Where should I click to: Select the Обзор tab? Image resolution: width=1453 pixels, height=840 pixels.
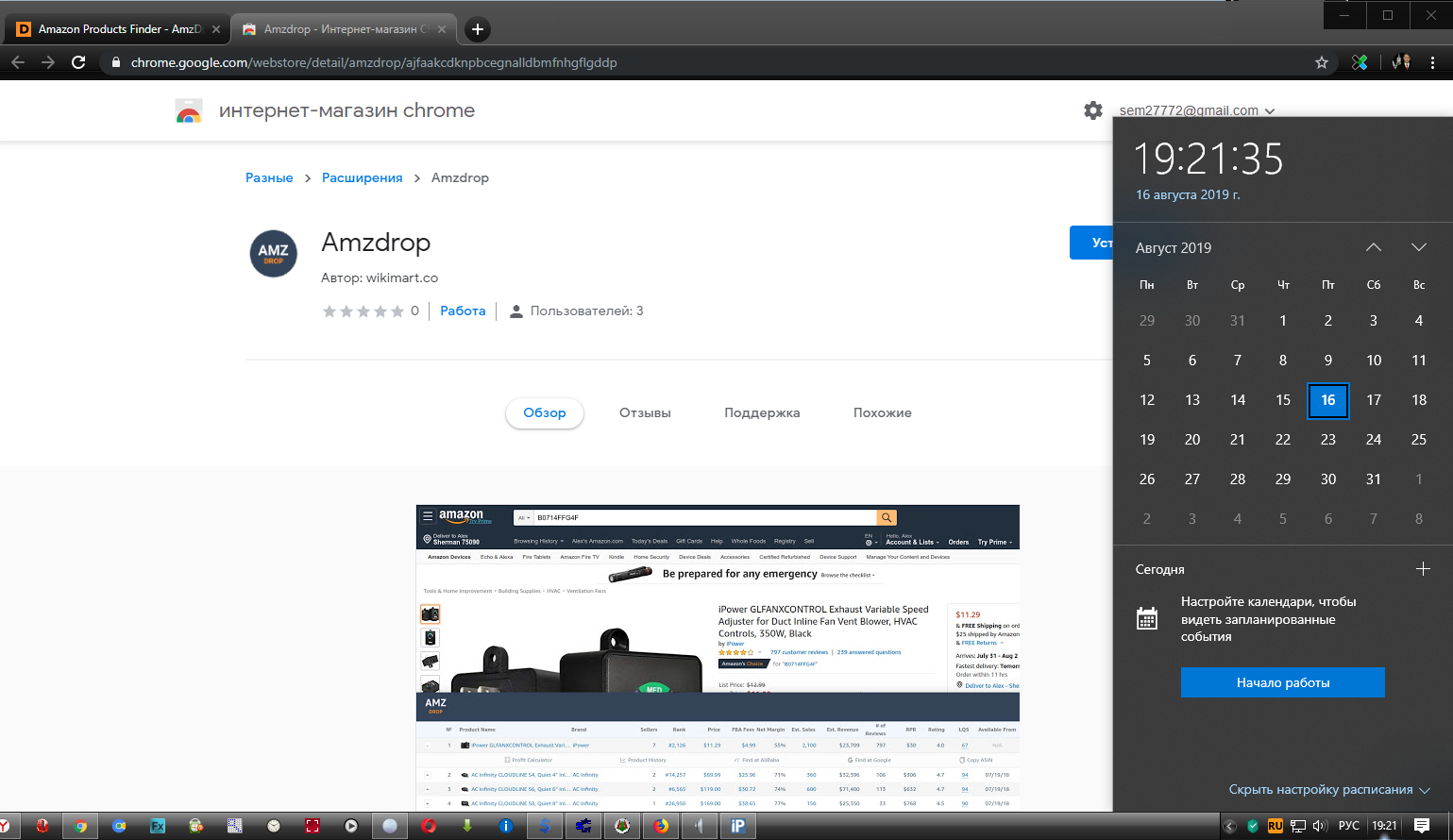tap(545, 413)
